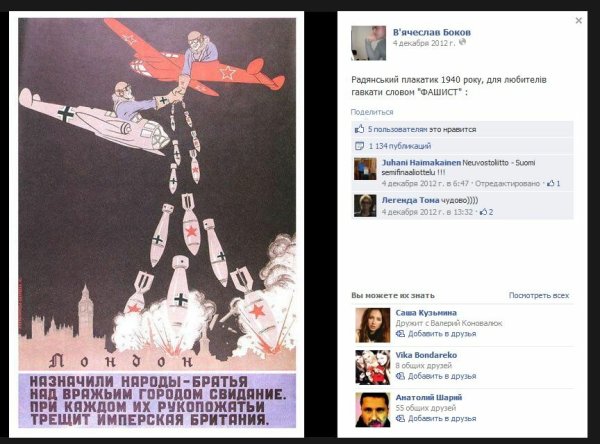
Task: Close the photo viewer with the X icon
Action: point(579,21)
